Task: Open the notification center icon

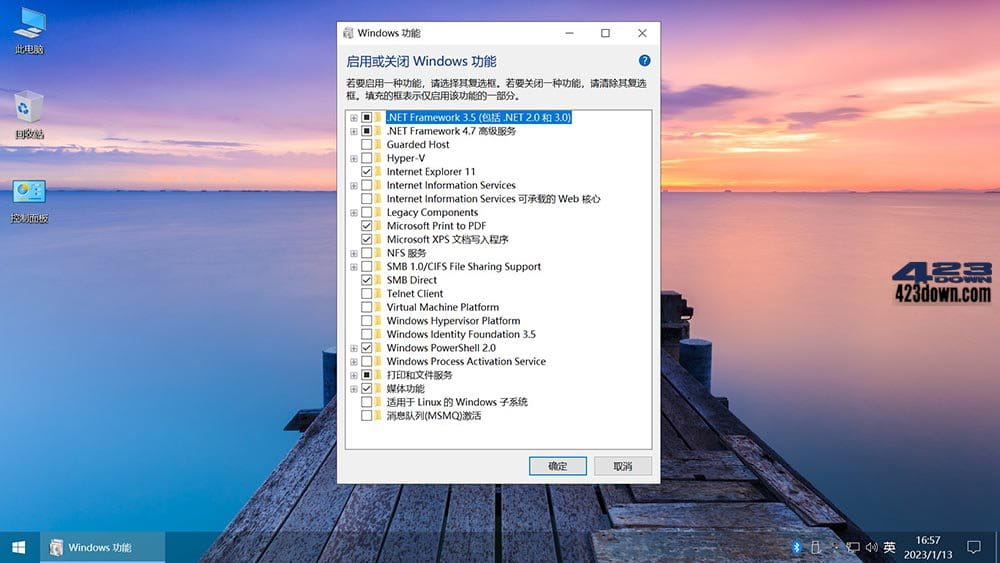Action: coord(973,547)
